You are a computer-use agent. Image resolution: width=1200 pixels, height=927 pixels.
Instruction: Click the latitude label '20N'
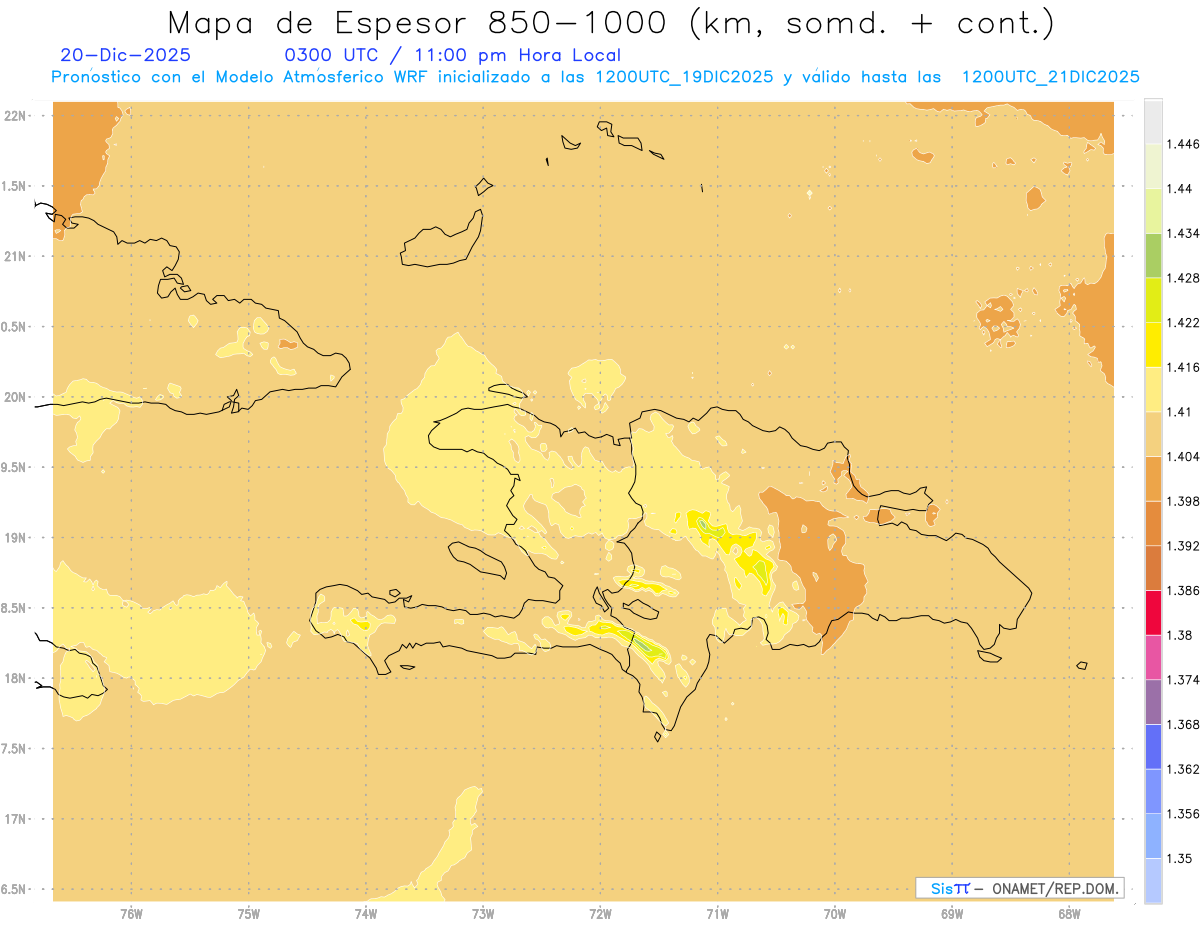point(15,397)
